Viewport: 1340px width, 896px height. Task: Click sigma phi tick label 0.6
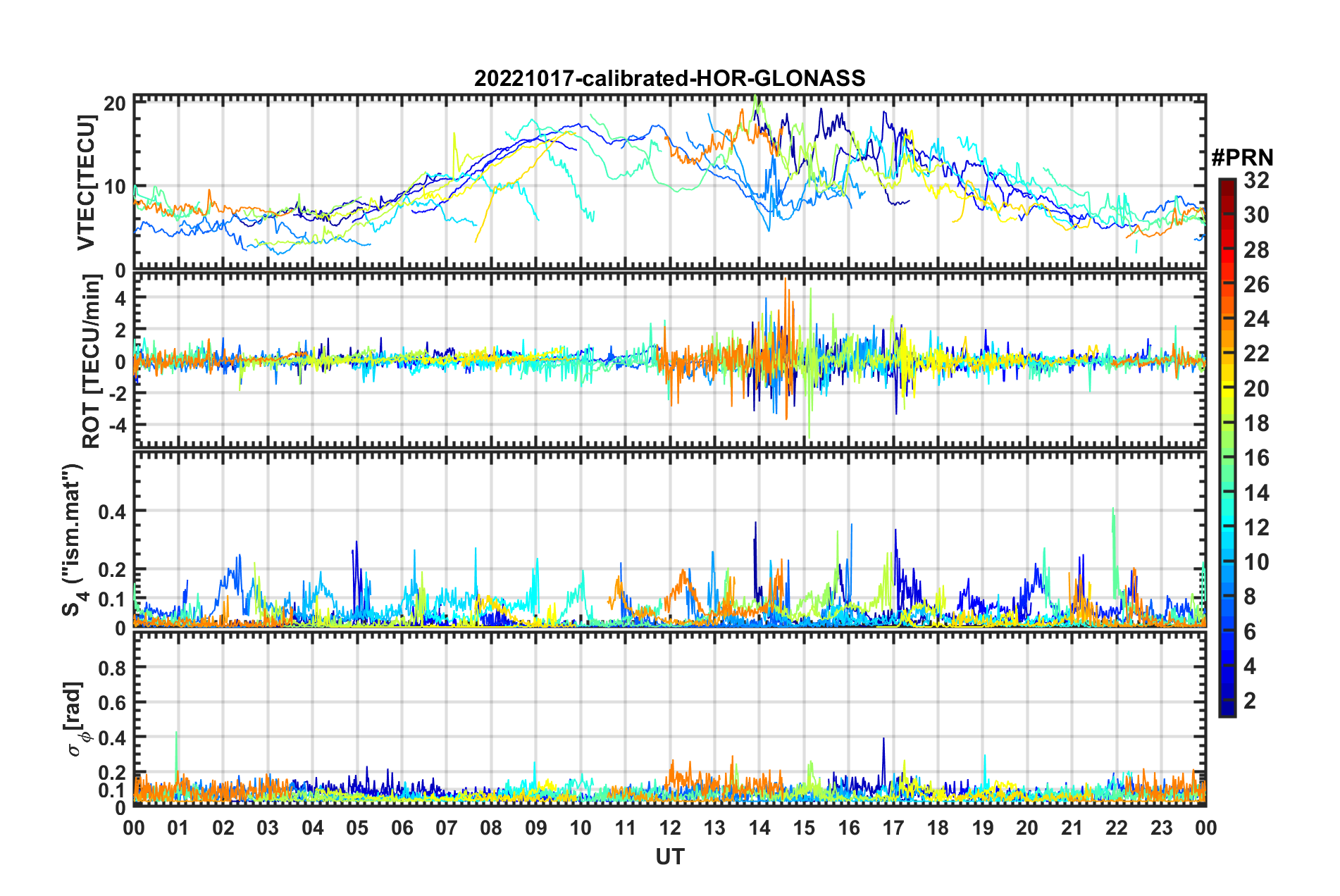[x=113, y=702]
